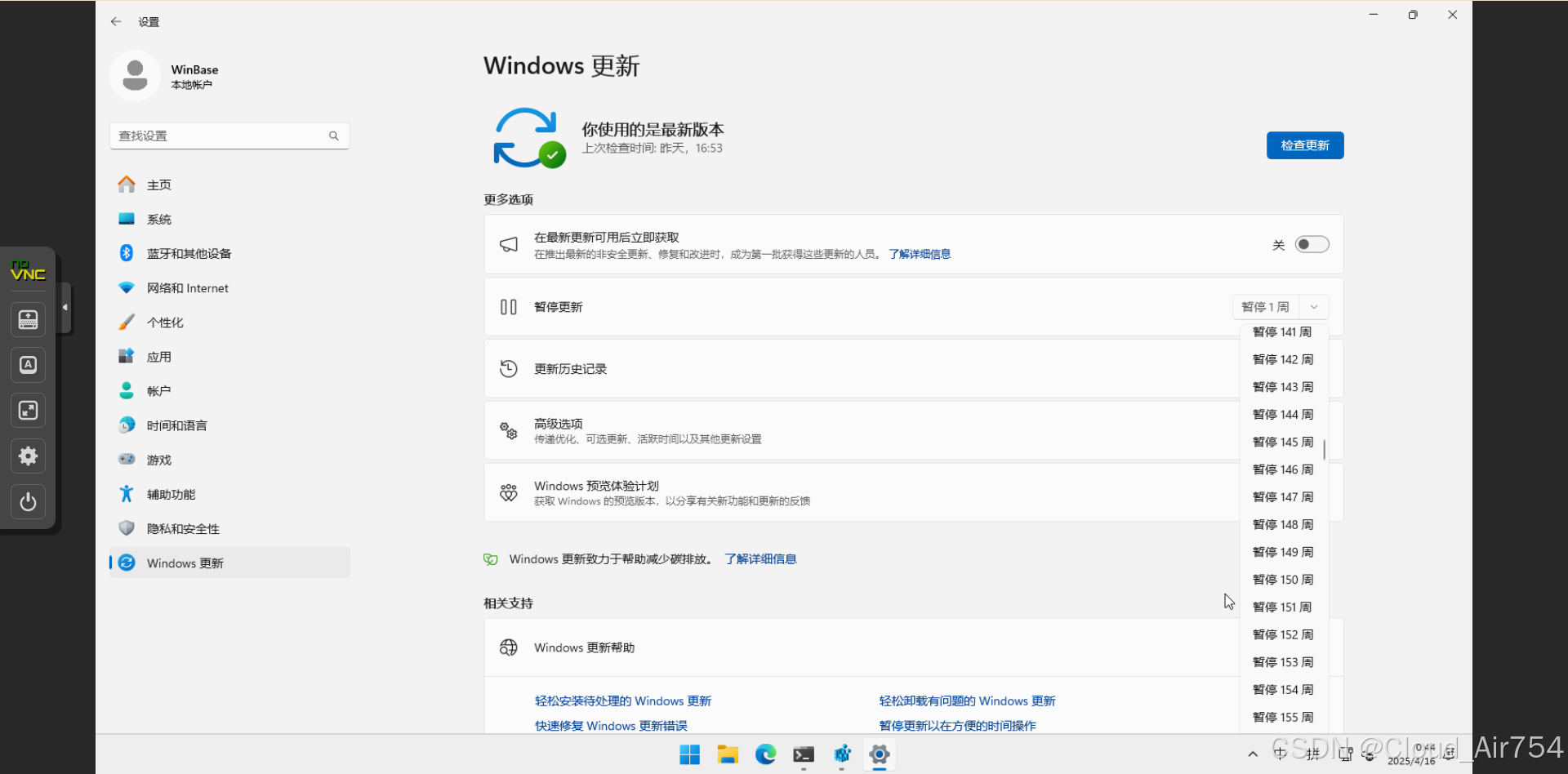This screenshot has height=774, width=1568.
Task: Select 暂停 154 周 option
Action: click(1283, 690)
